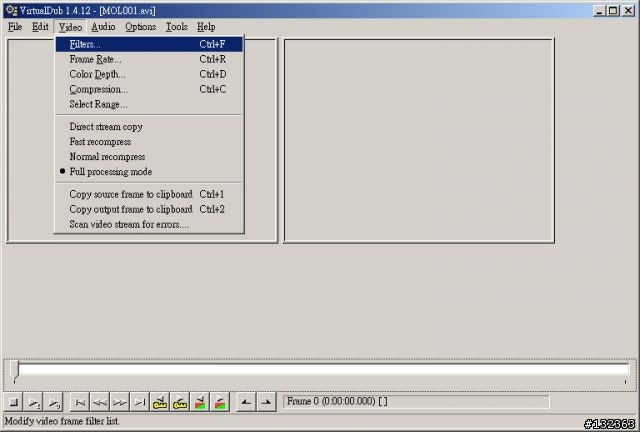This screenshot has height=432, width=640.
Task: Select Fast recompress mode
Action: [x=149, y=142]
